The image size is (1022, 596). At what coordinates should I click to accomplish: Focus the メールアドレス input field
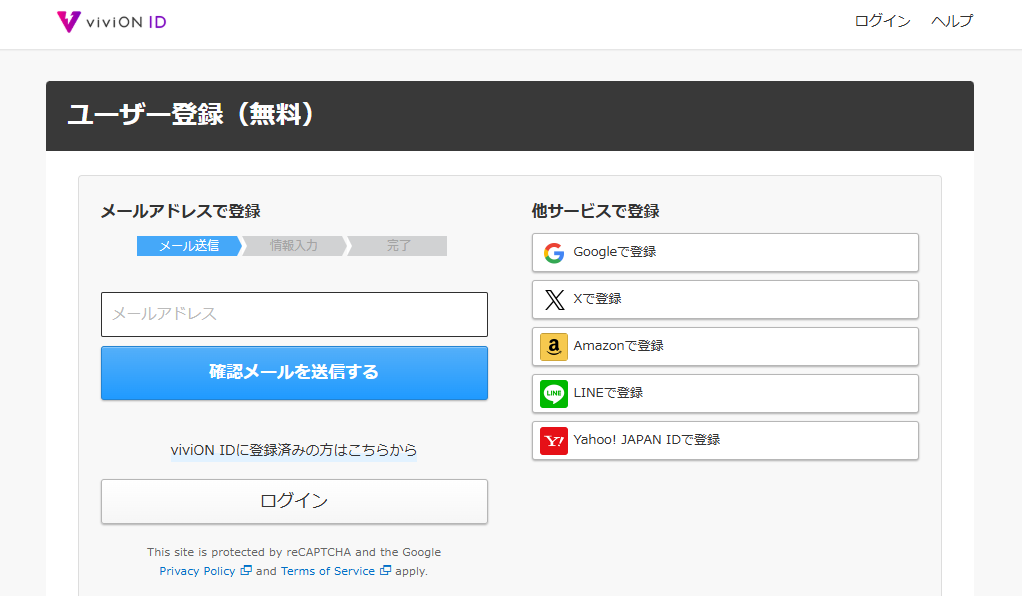(x=294, y=314)
